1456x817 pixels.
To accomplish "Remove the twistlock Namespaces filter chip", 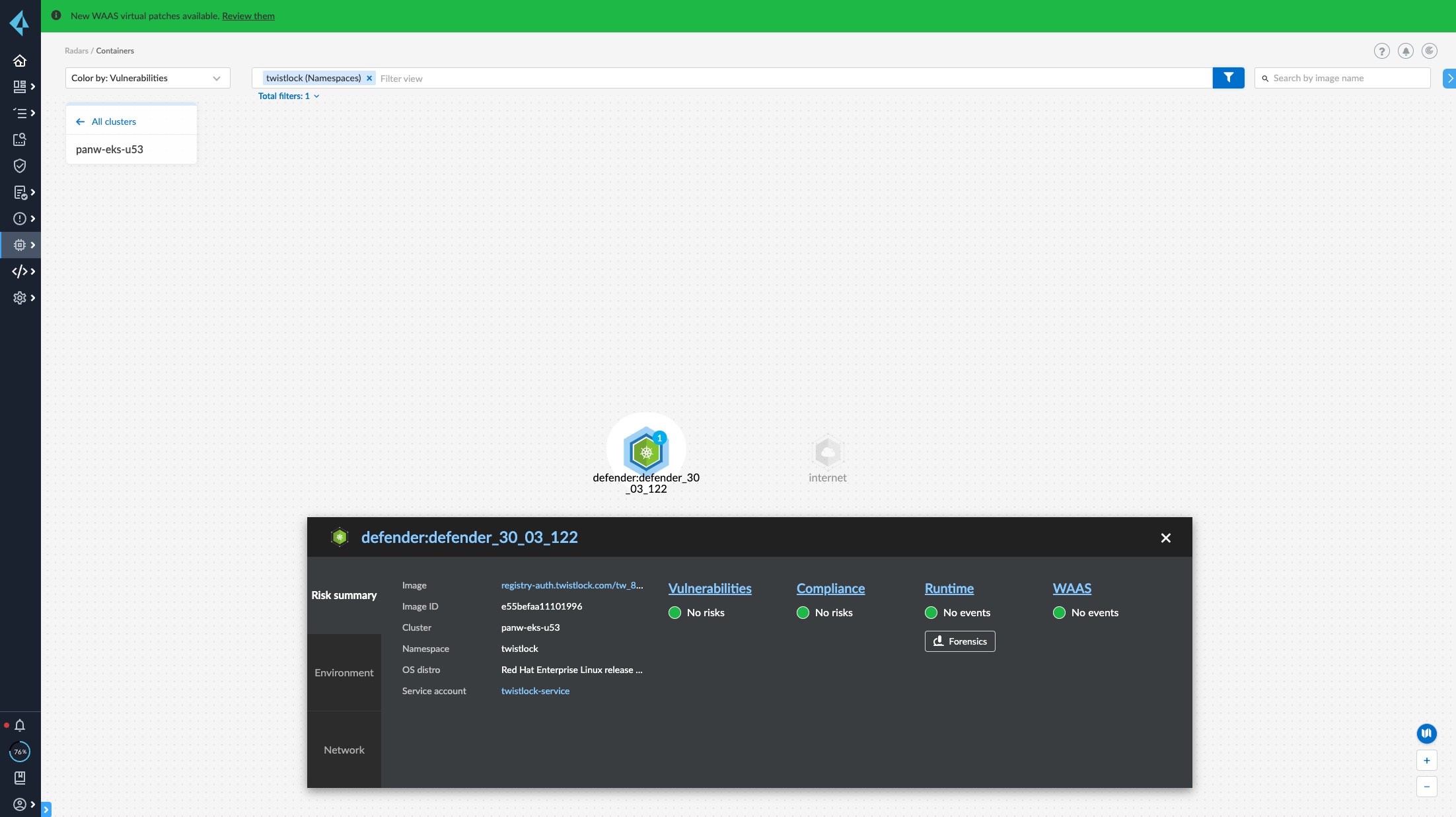I will click(369, 78).
